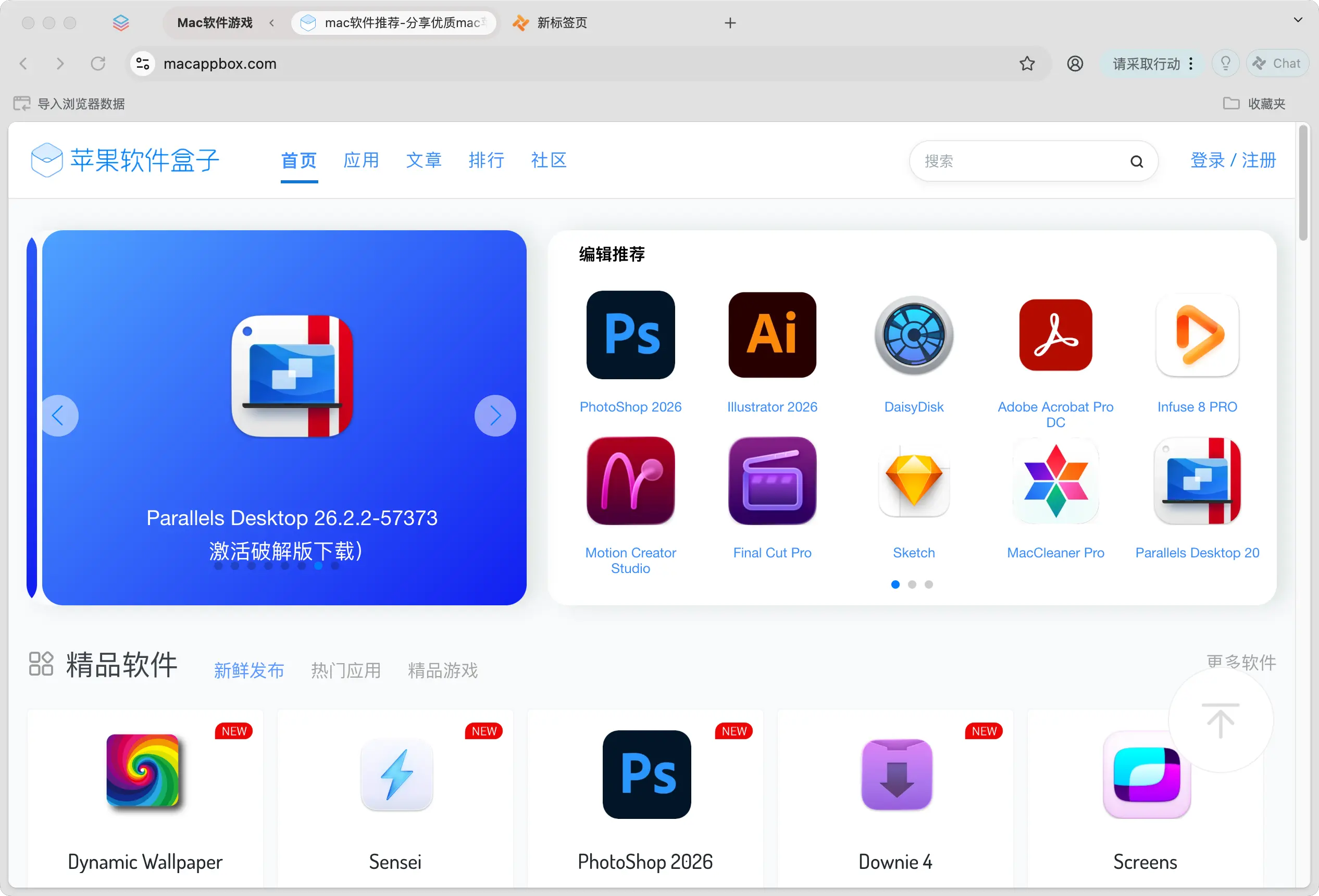Screen dimensions: 1319x896
Task: Click the Mac软件游戏 tab group label
Action: pos(215,23)
